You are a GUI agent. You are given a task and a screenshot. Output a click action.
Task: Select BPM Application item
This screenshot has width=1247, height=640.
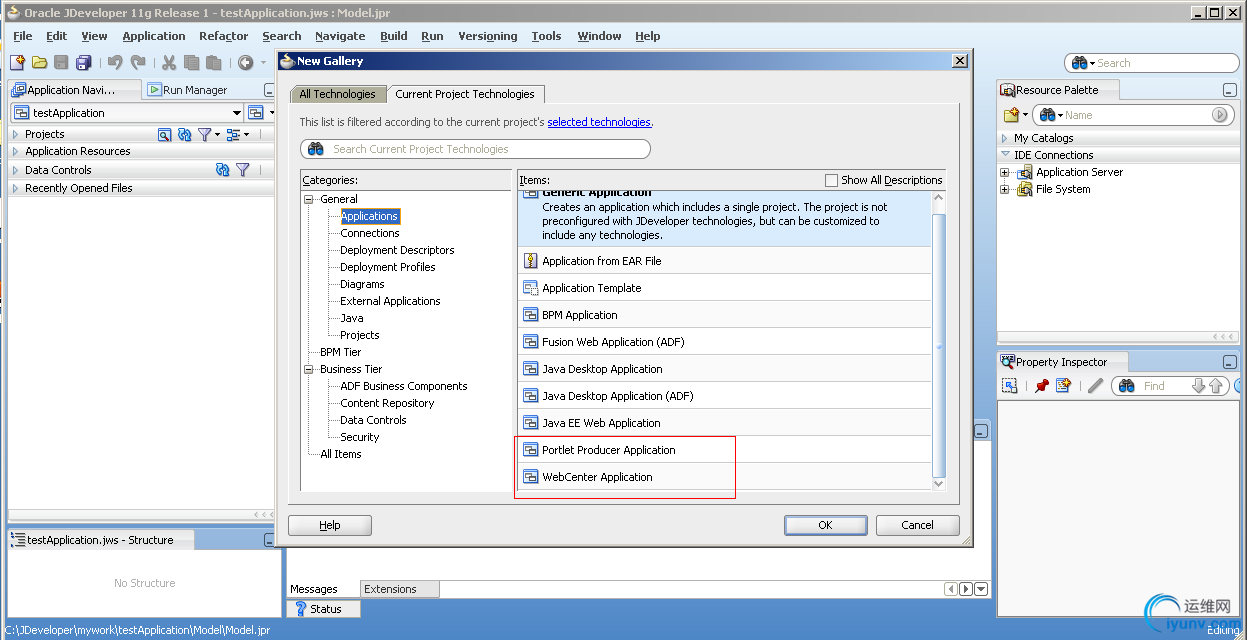724,315
